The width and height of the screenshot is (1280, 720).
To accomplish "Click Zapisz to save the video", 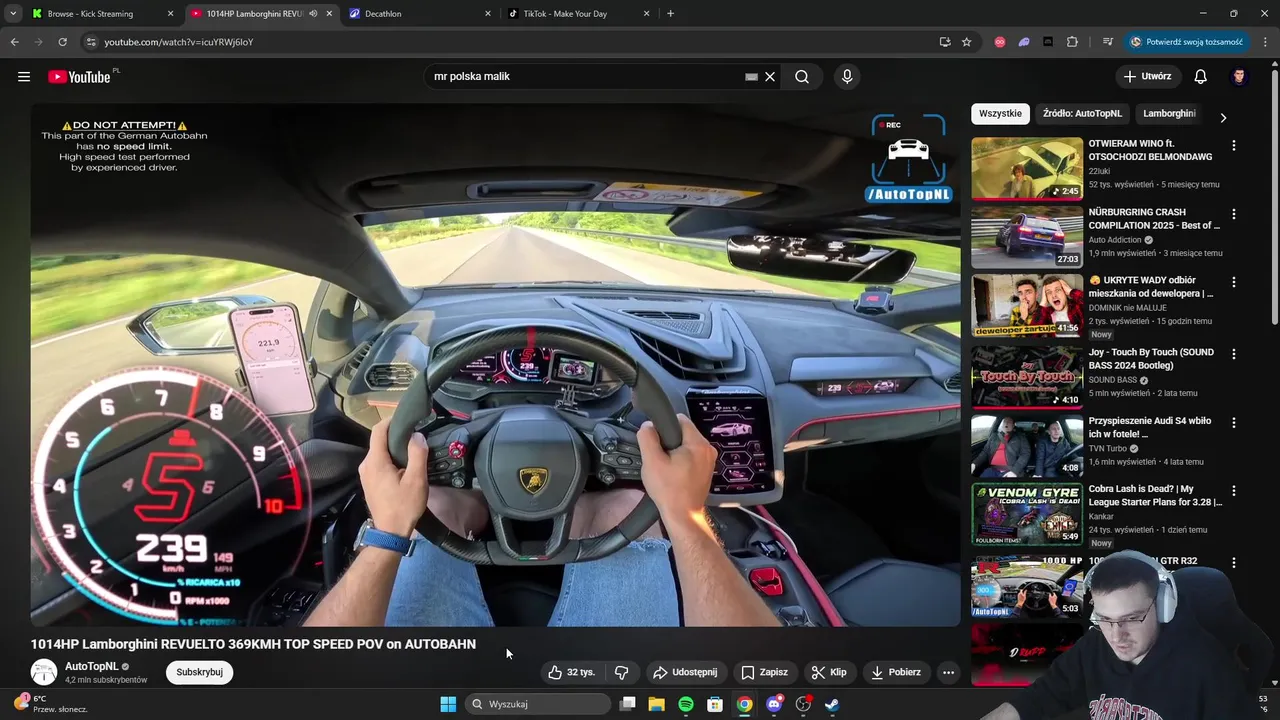I will tap(764, 672).
